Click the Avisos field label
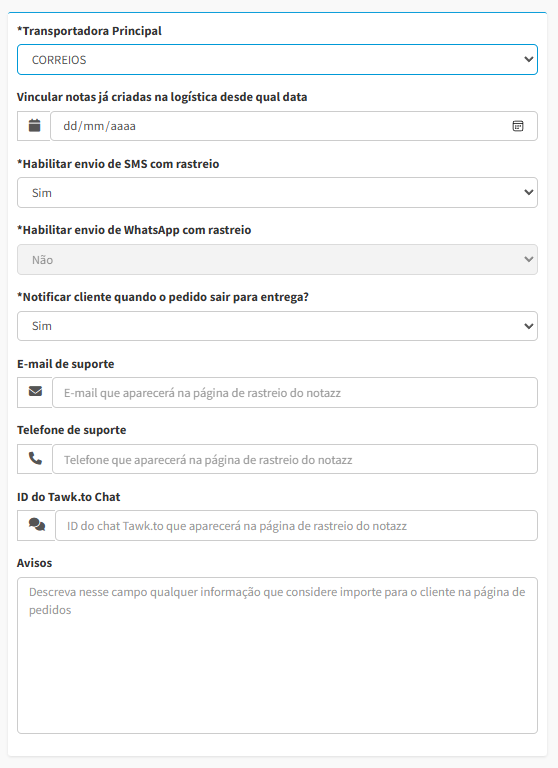The width and height of the screenshot is (558, 768). (34, 563)
